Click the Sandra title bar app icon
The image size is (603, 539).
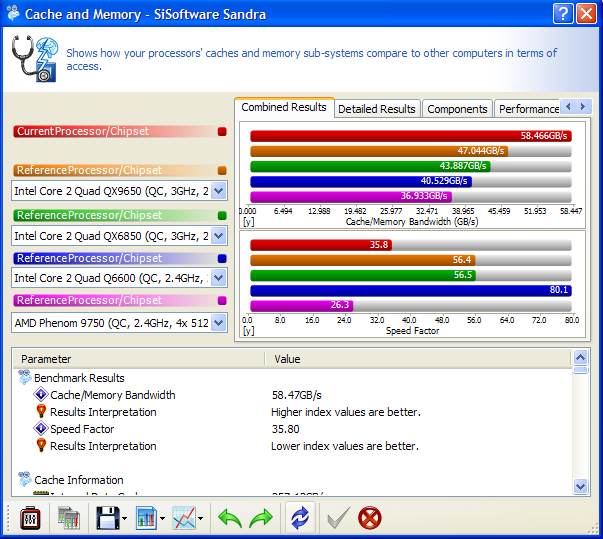pos(13,13)
